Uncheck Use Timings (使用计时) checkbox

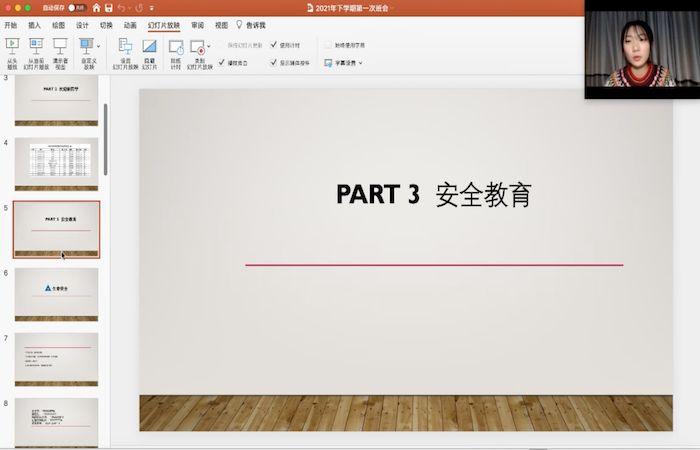(x=274, y=45)
